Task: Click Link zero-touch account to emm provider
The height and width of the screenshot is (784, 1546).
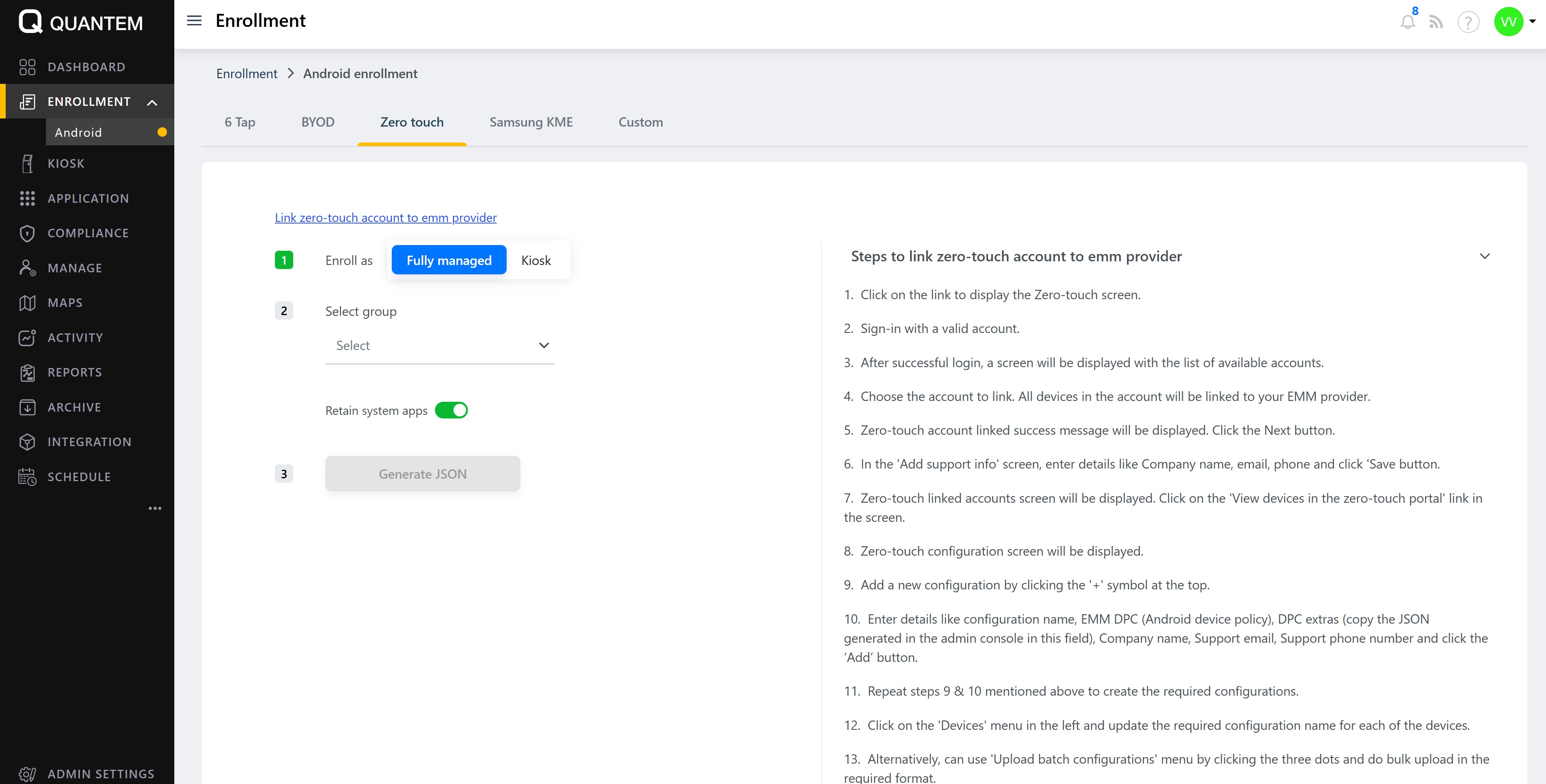Action: [385, 218]
